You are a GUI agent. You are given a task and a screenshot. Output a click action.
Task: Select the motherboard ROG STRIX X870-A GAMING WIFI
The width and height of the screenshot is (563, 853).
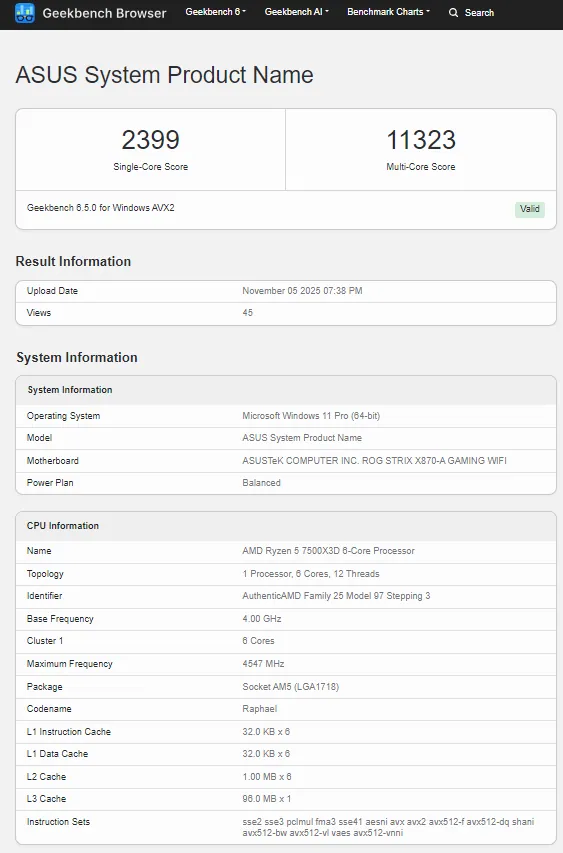click(374, 461)
